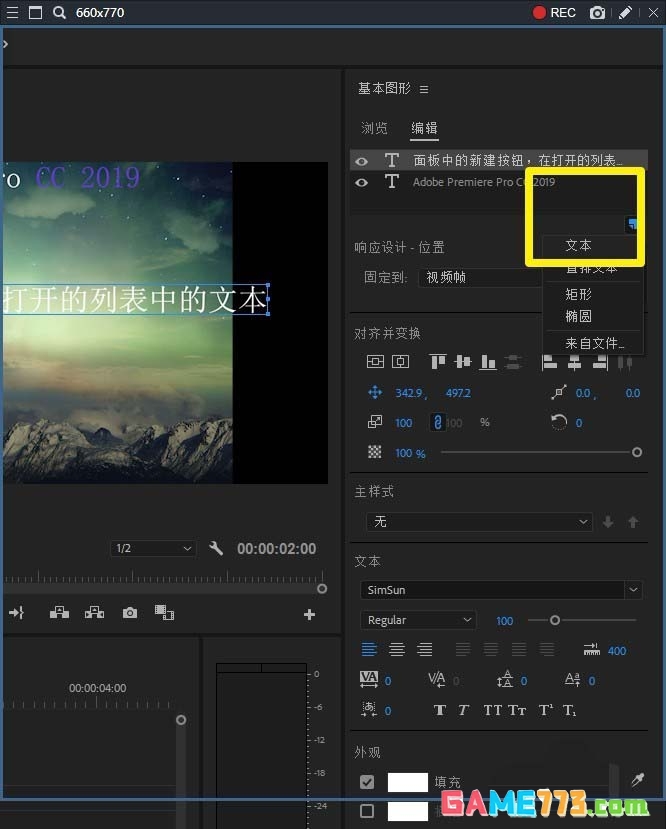
Task: Select the Adobe Premiere Pro layer name
Action: coord(484,182)
